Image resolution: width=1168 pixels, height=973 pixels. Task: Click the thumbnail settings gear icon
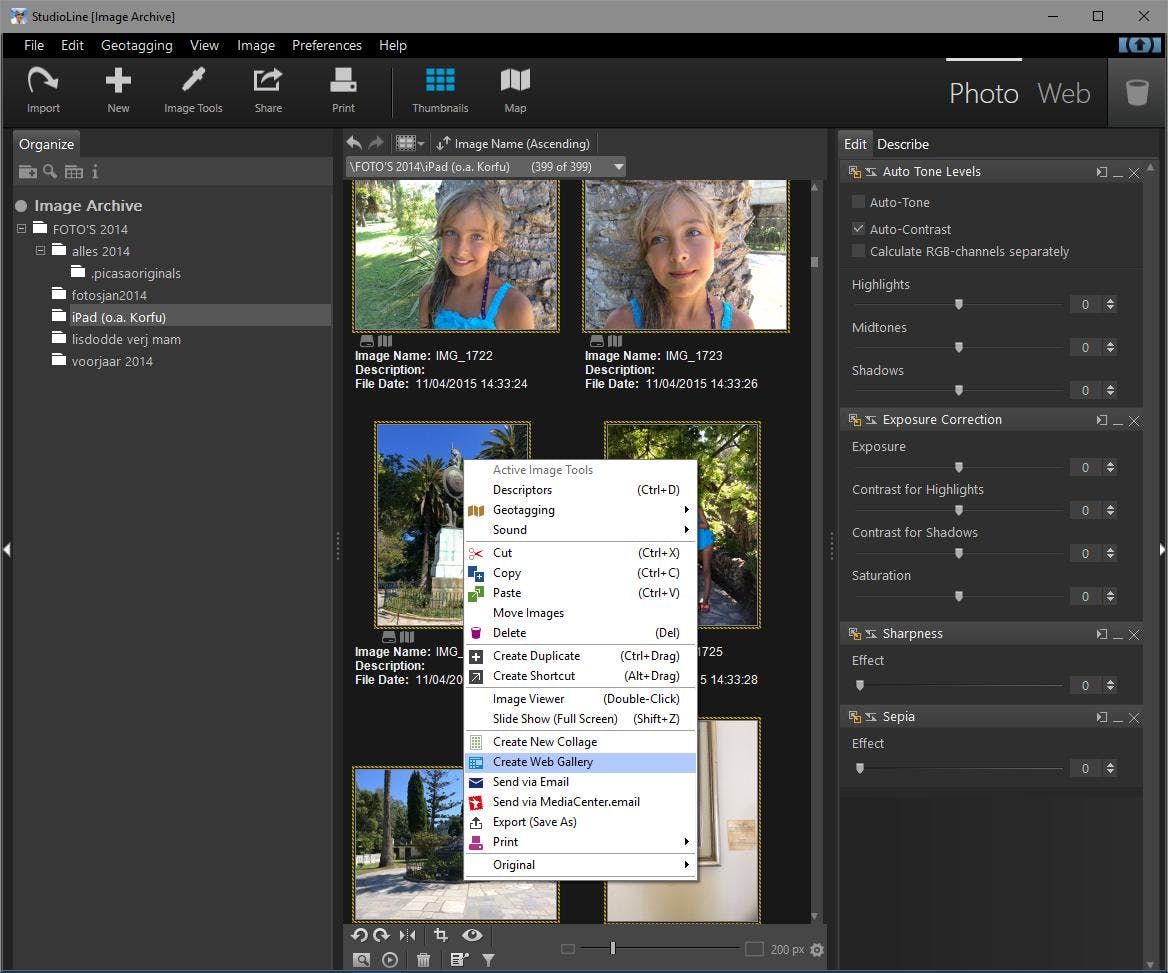point(817,950)
